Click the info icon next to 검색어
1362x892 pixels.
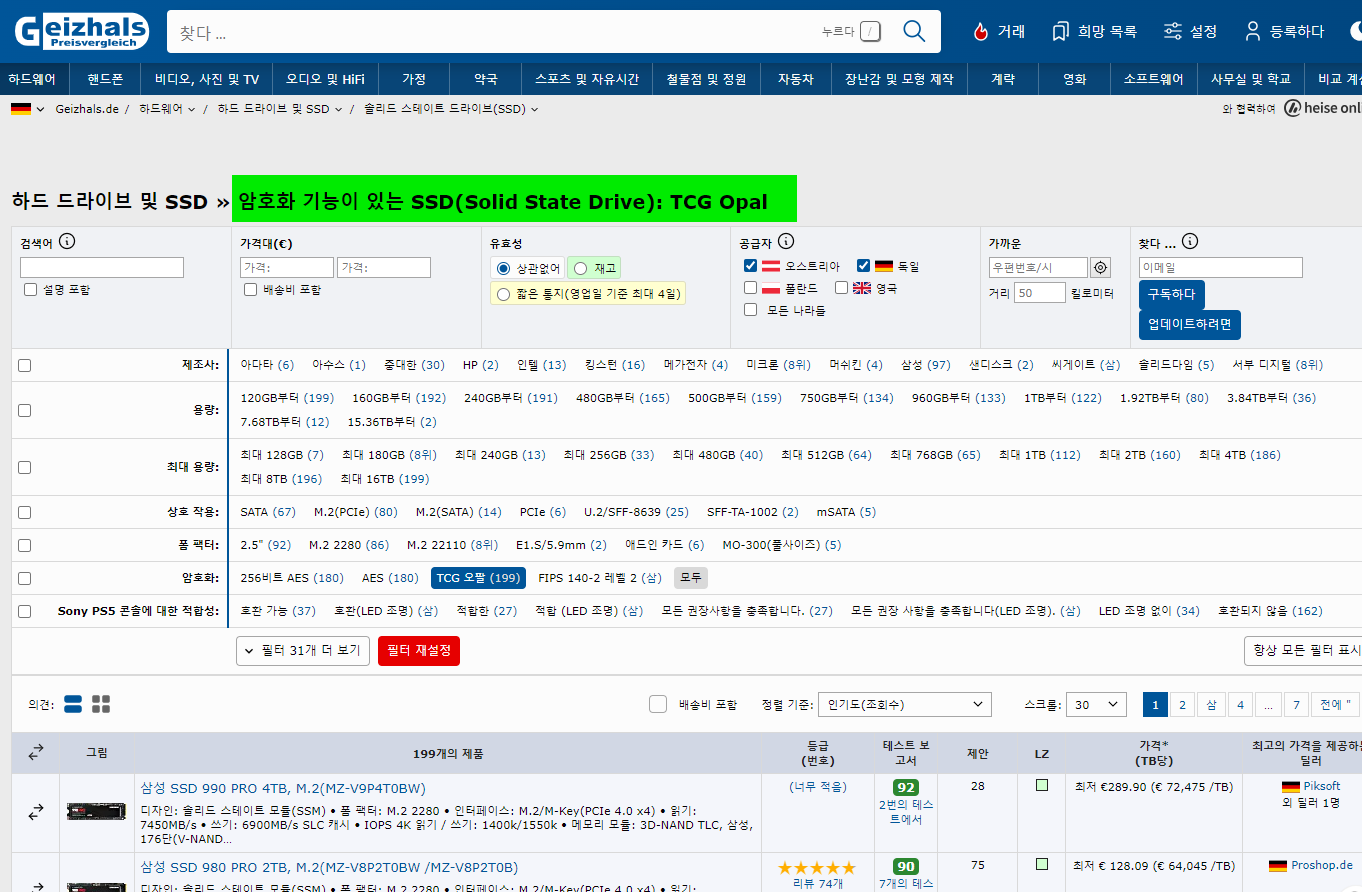tap(67, 242)
